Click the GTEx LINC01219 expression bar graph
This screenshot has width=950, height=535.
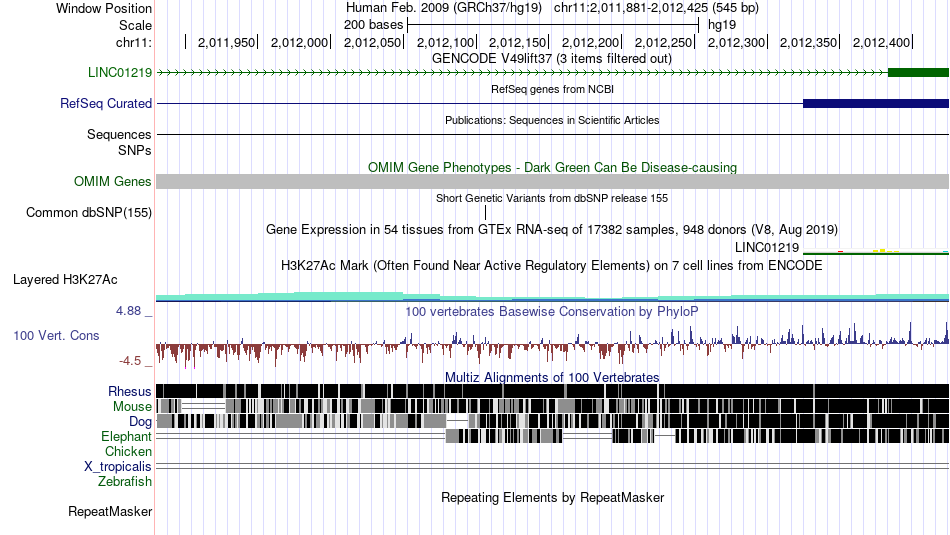876,251
